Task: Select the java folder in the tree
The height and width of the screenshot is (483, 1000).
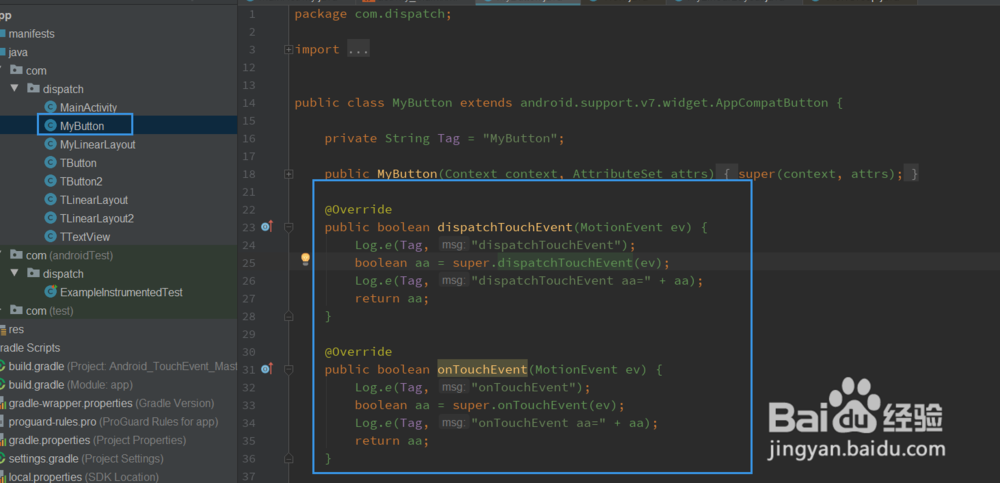Action: [x=18, y=52]
